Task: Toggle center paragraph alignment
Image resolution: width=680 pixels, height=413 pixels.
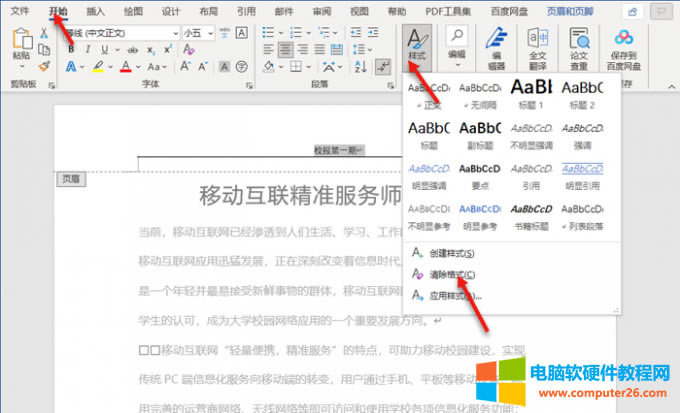Action: (x=286, y=50)
